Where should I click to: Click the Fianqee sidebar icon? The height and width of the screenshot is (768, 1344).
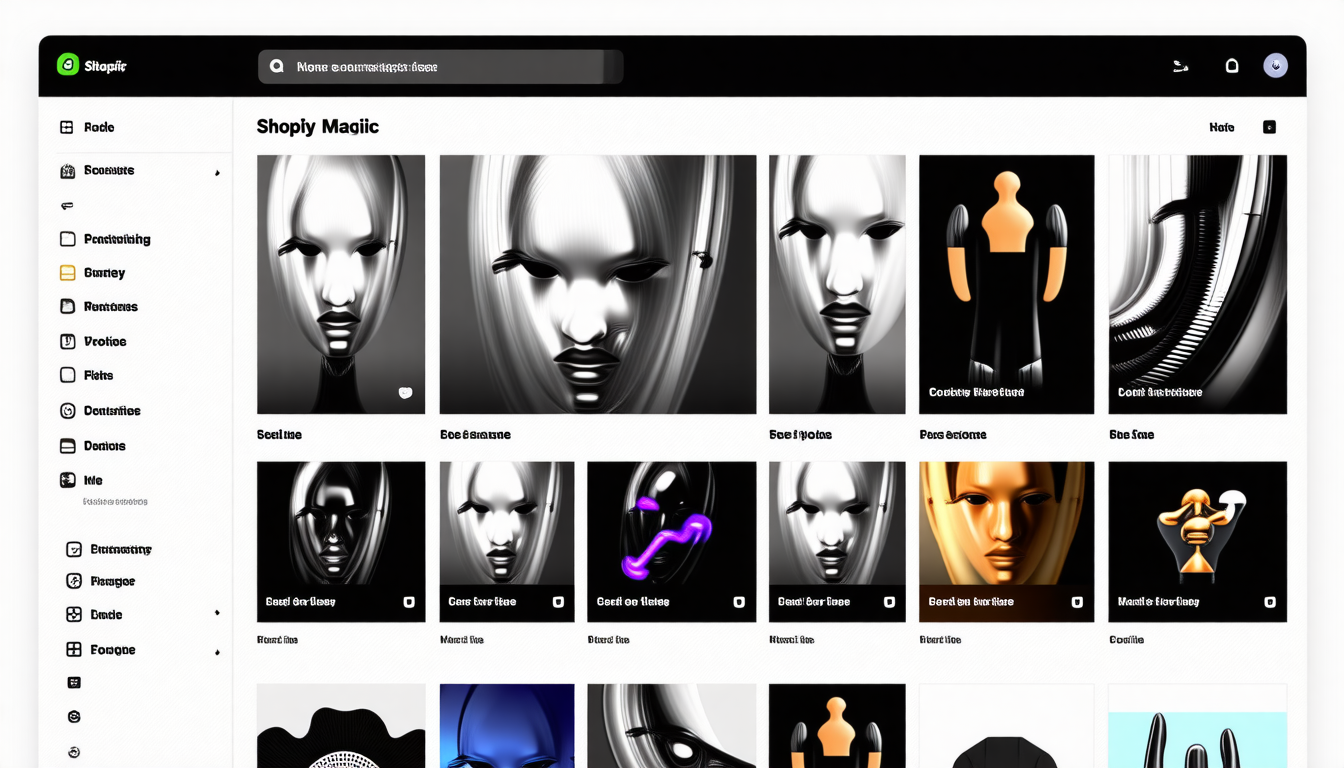pos(73,581)
